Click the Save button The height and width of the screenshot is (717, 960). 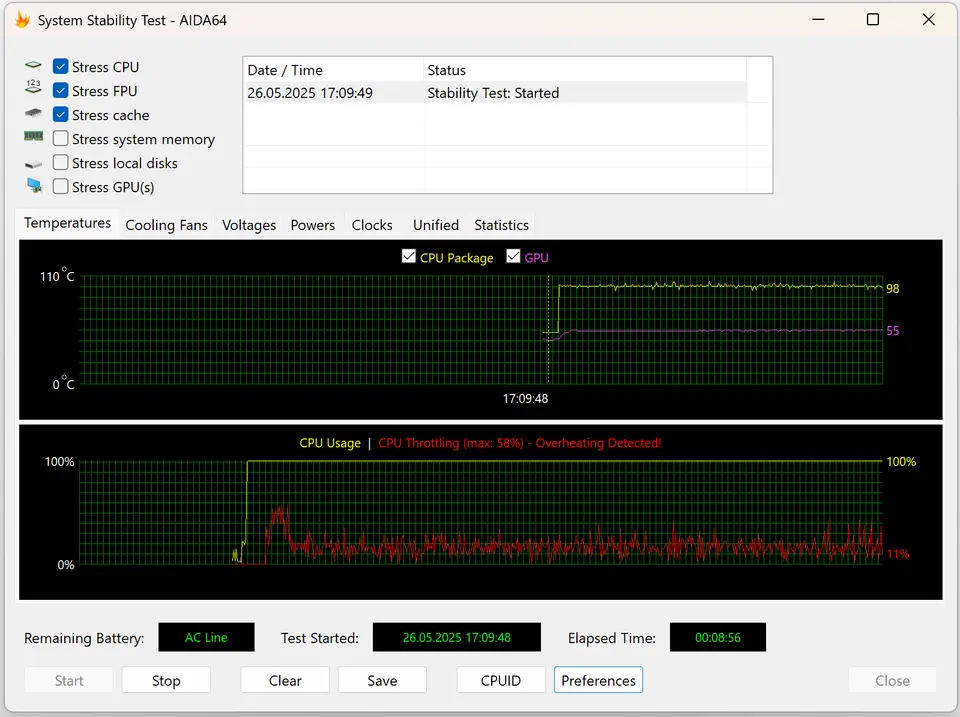pyautogui.click(x=382, y=680)
